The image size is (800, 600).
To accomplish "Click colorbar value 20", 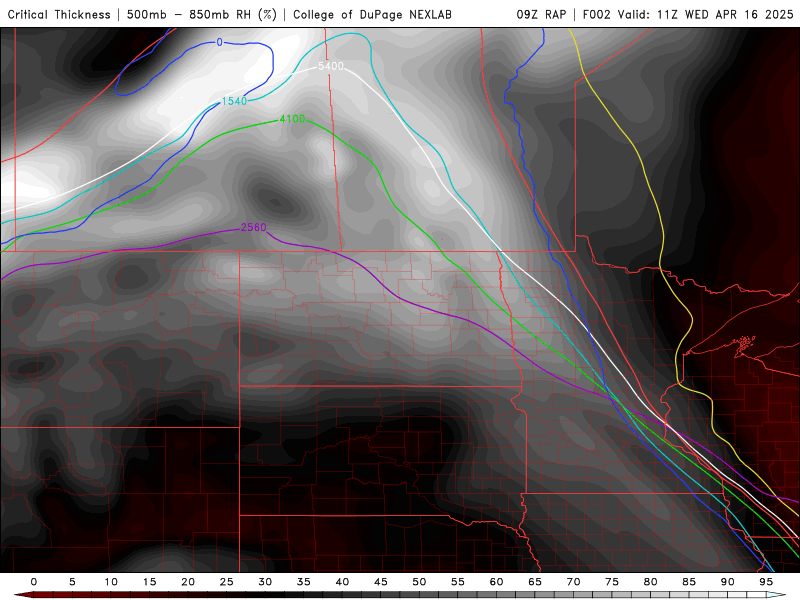I will point(188,582).
